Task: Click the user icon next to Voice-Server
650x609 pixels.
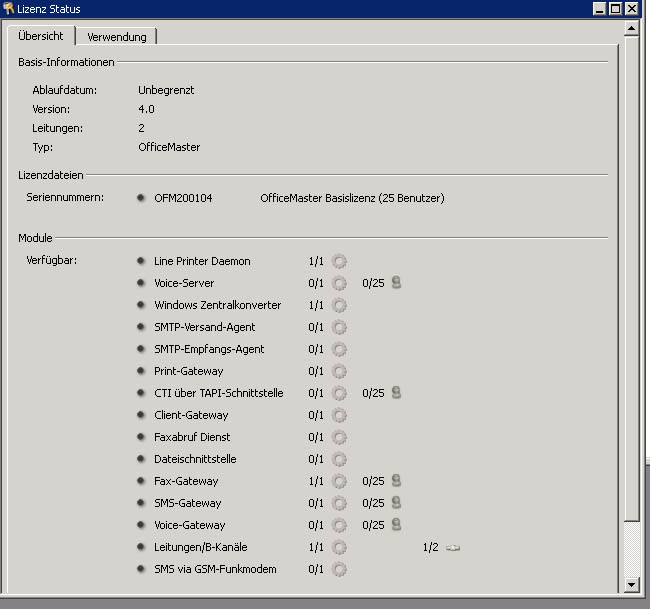Action: point(396,283)
